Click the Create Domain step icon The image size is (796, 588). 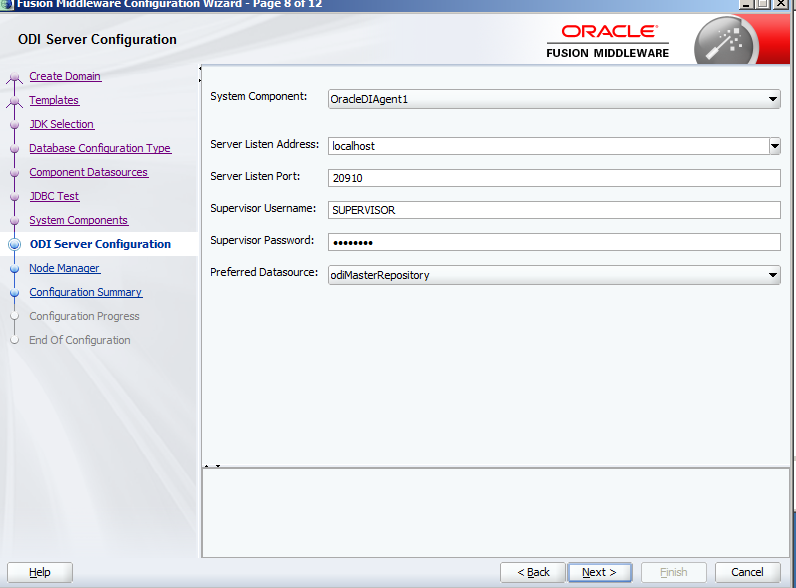coord(14,77)
